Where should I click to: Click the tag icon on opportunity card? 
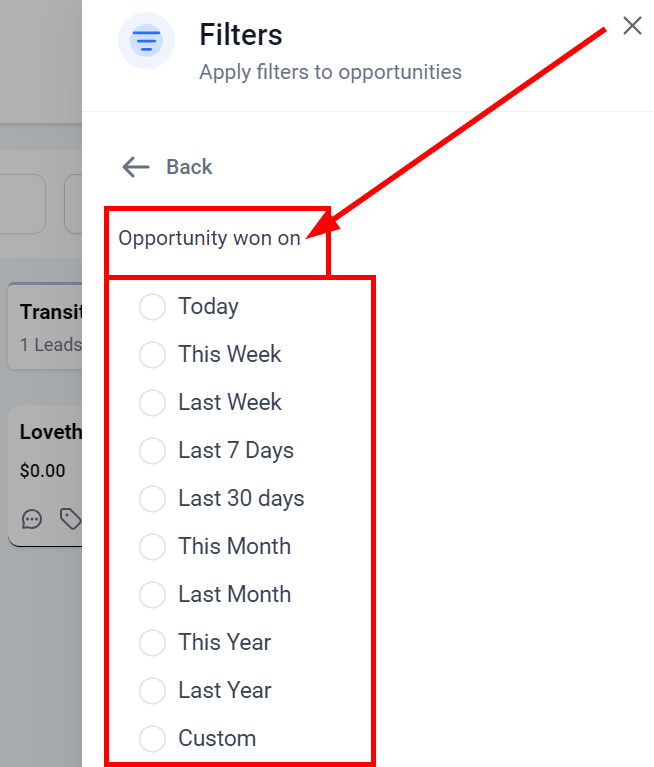point(69,519)
